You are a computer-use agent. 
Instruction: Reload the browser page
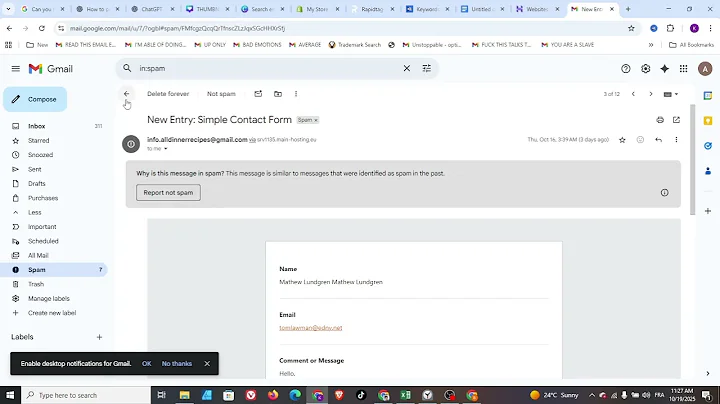click(x=42, y=28)
